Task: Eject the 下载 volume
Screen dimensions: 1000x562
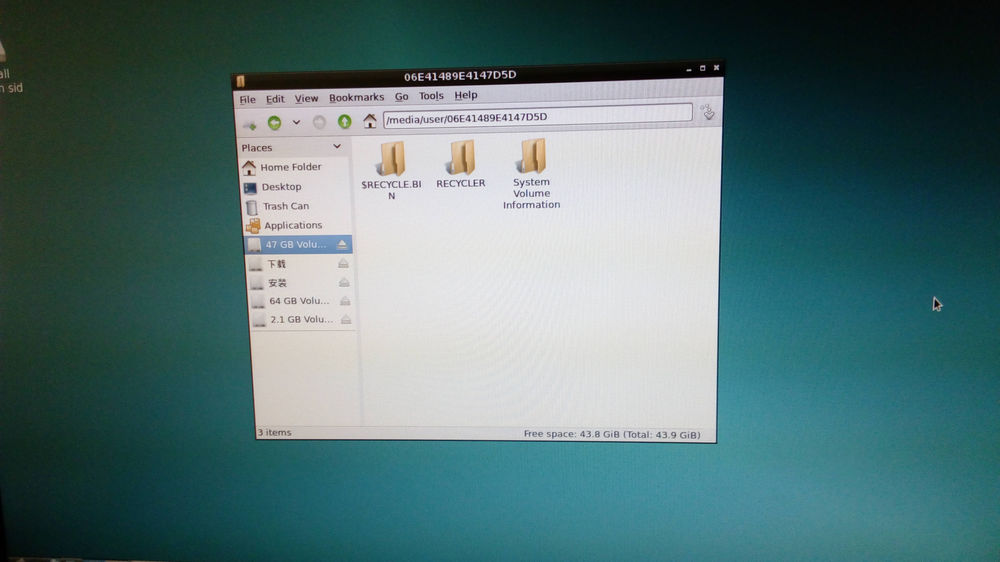Action: [343, 263]
